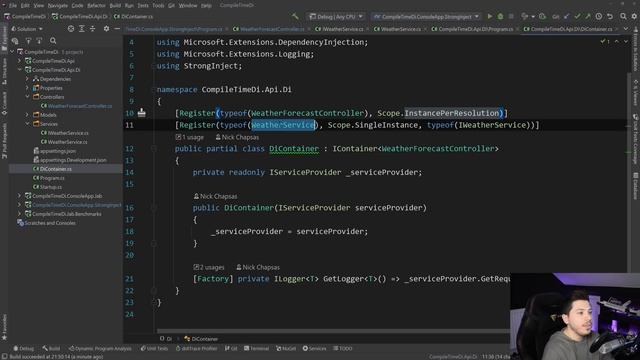This screenshot has height=360, width=640.
Task: Open the run configuration selector dropdown
Action: pyautogui.click(x=426, y=17)
